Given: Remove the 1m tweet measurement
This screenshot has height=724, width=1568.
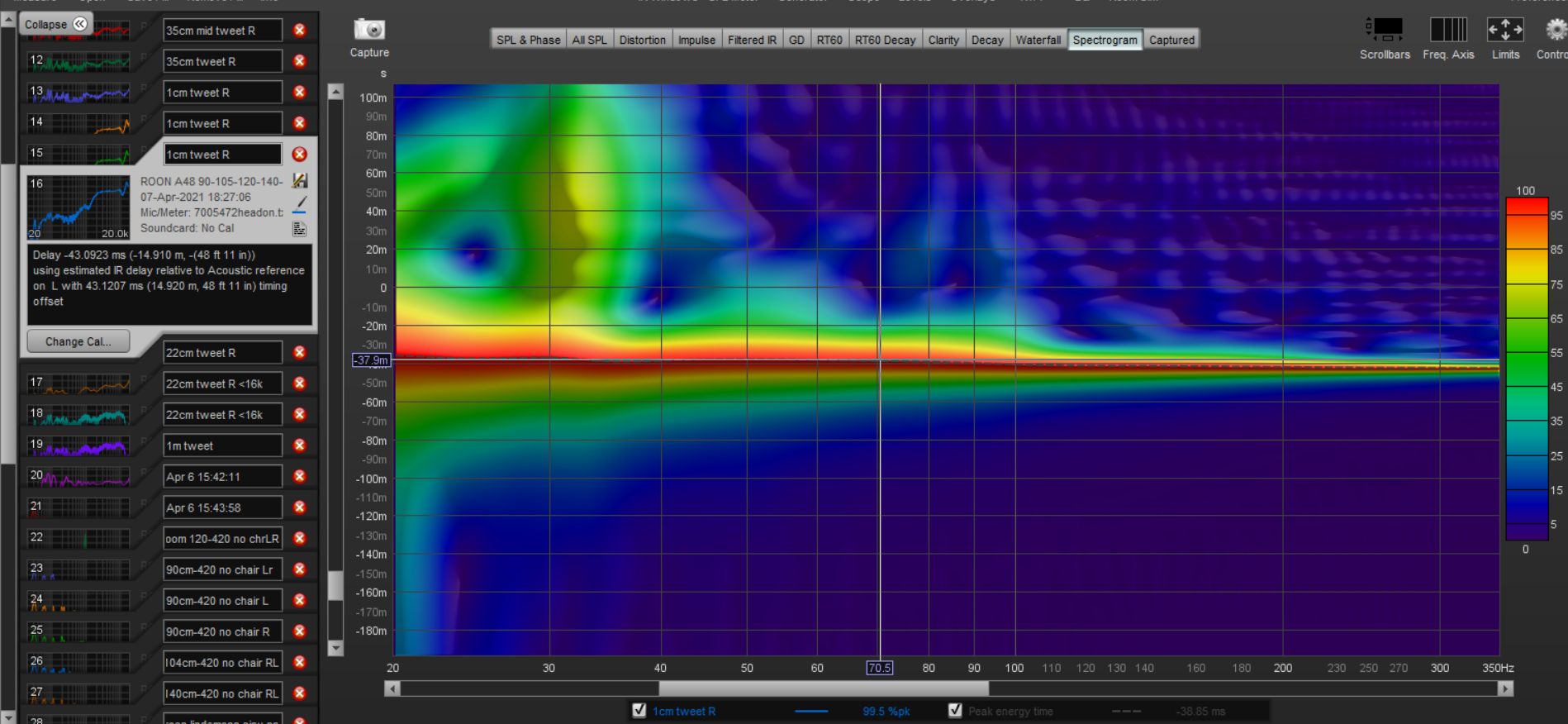Looking at the screenshot, I should pyautogui.click(x=300, y=445).
